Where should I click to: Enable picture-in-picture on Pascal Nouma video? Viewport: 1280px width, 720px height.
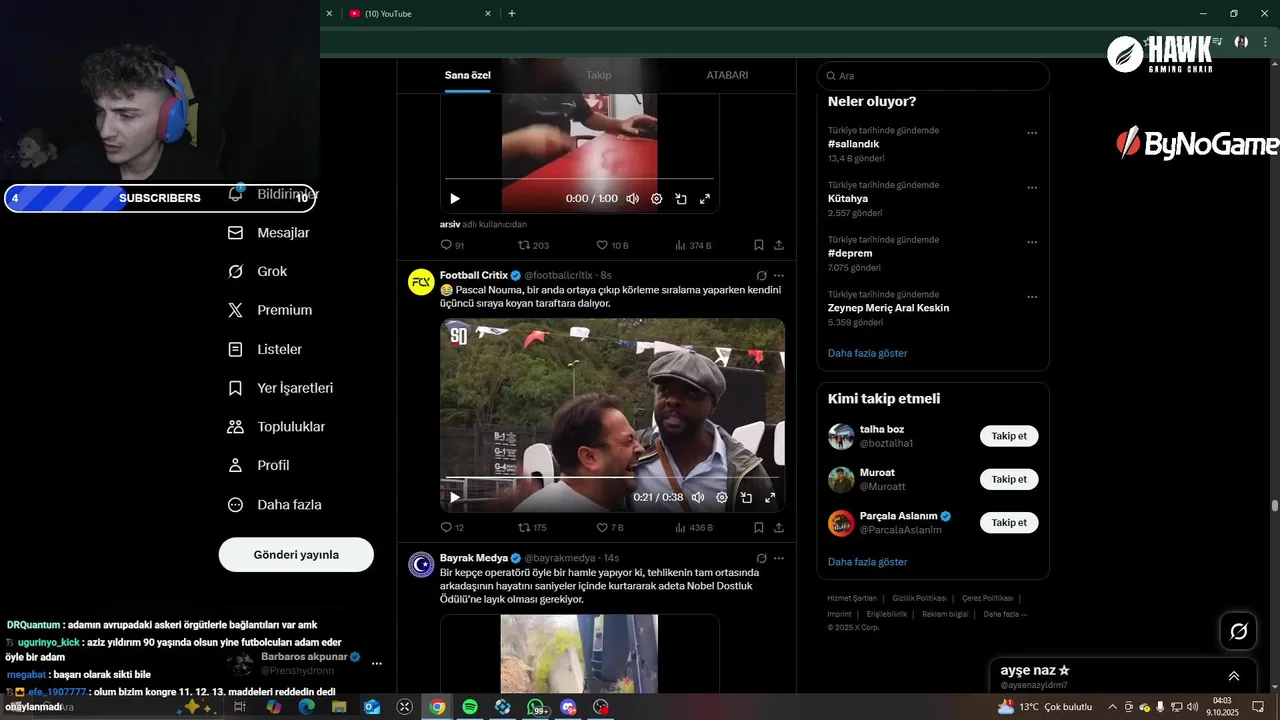coord(746,497)
